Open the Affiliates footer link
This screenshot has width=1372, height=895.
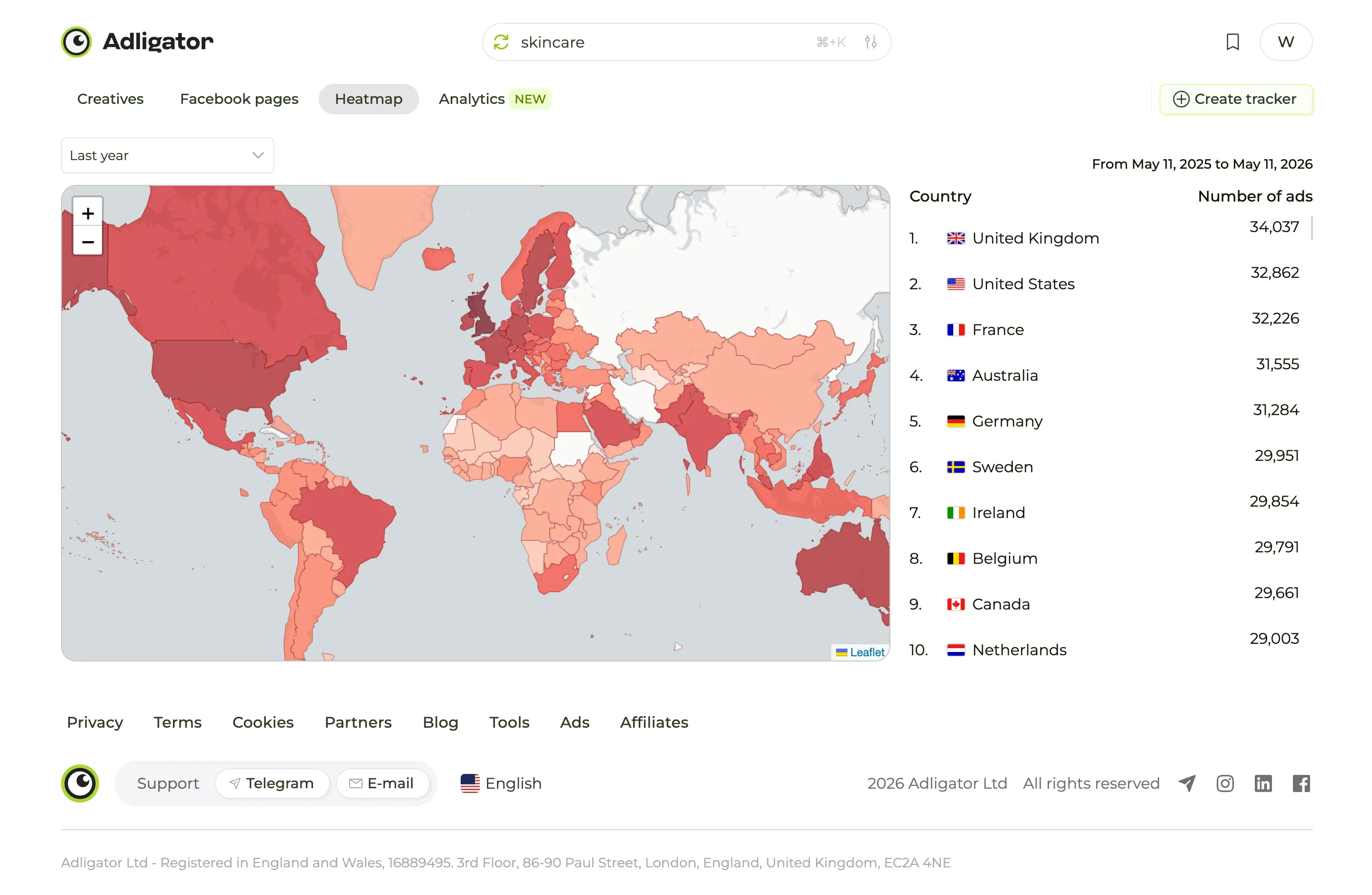pos(654,722)
